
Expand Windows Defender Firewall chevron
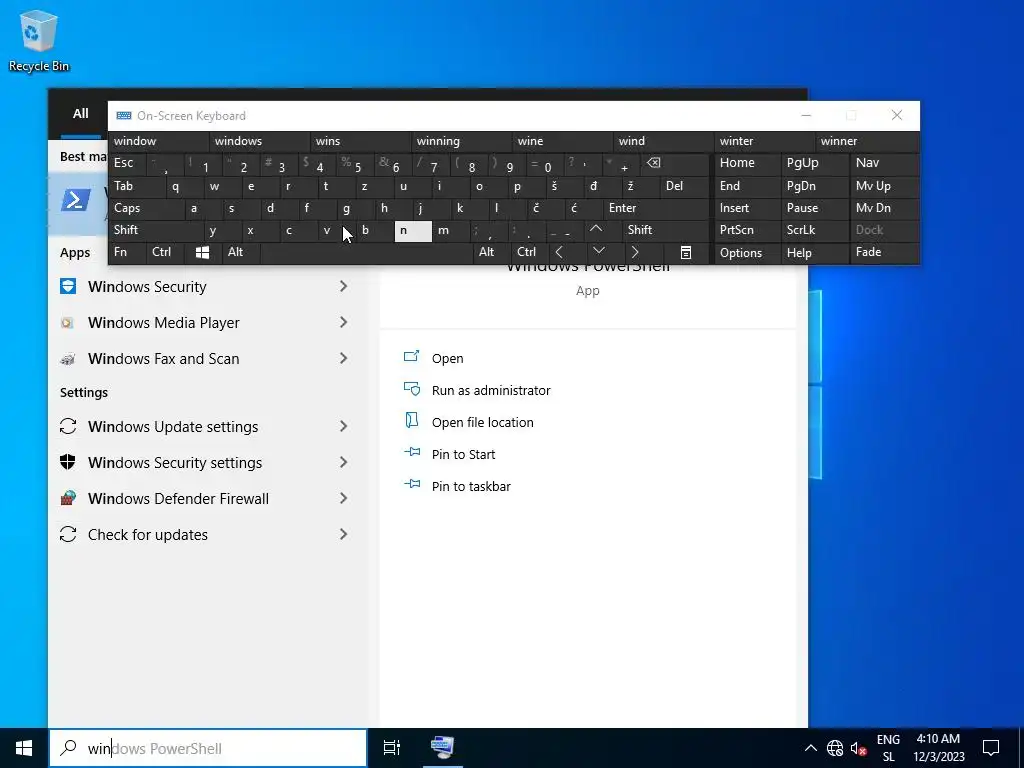tap(344, 498)
